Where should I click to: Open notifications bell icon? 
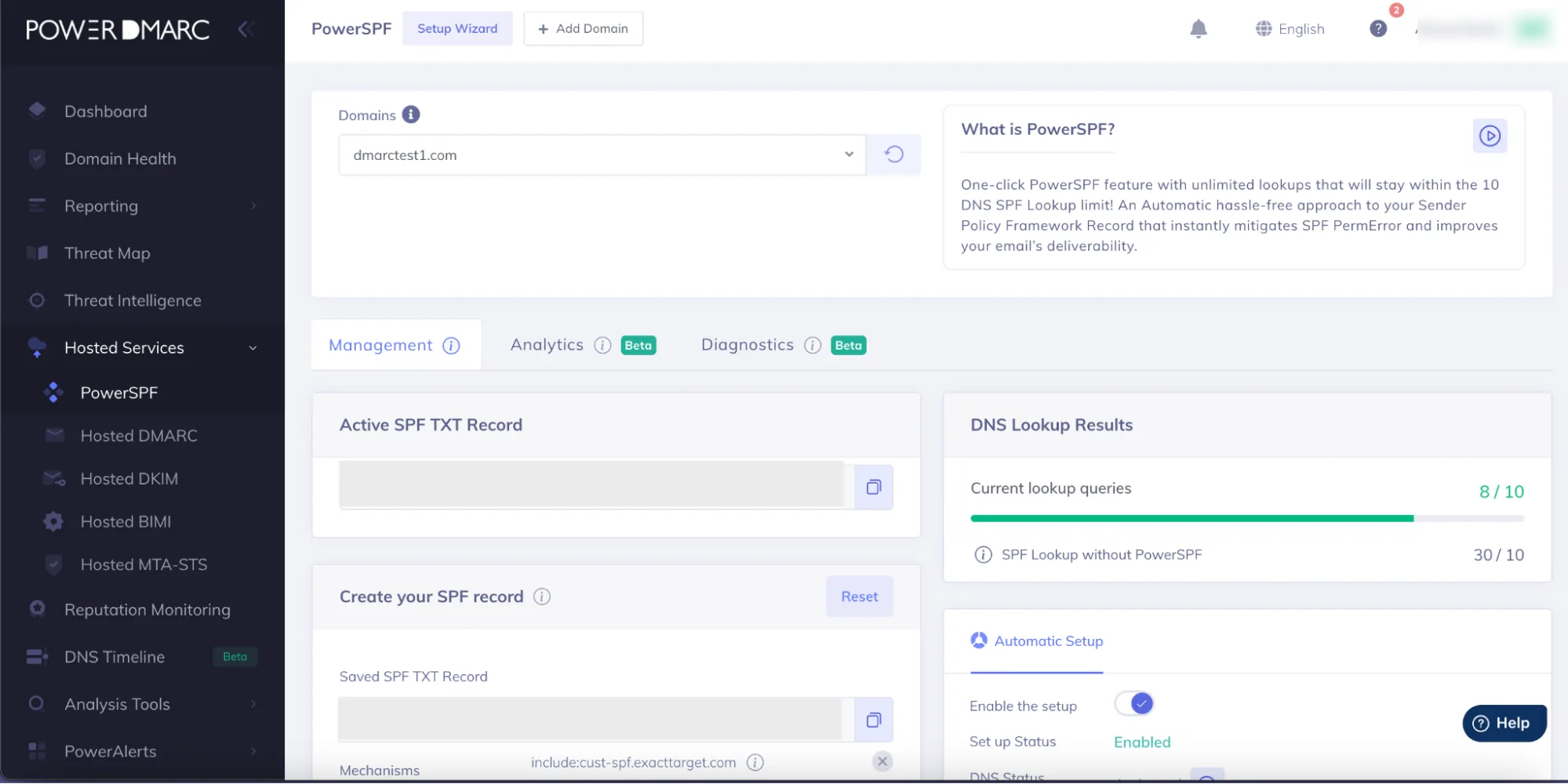1198,29
